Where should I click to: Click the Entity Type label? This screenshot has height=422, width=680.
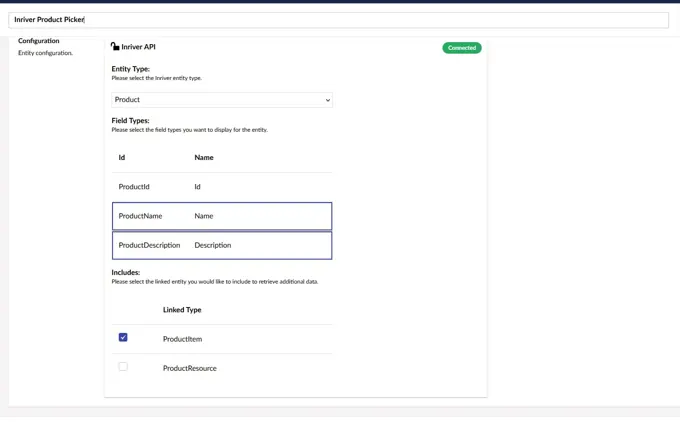coord(131,69)
